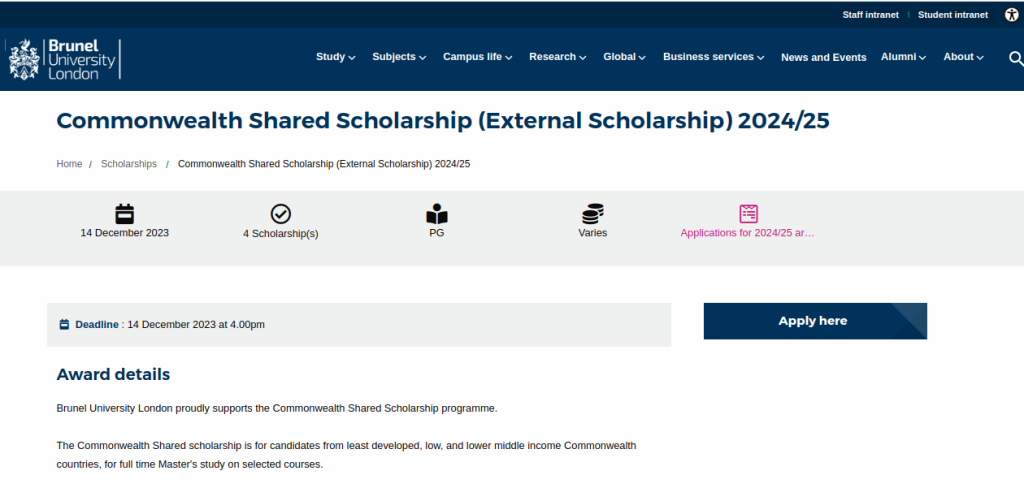Click the coins icon above Varies

[x=592, y=214]
